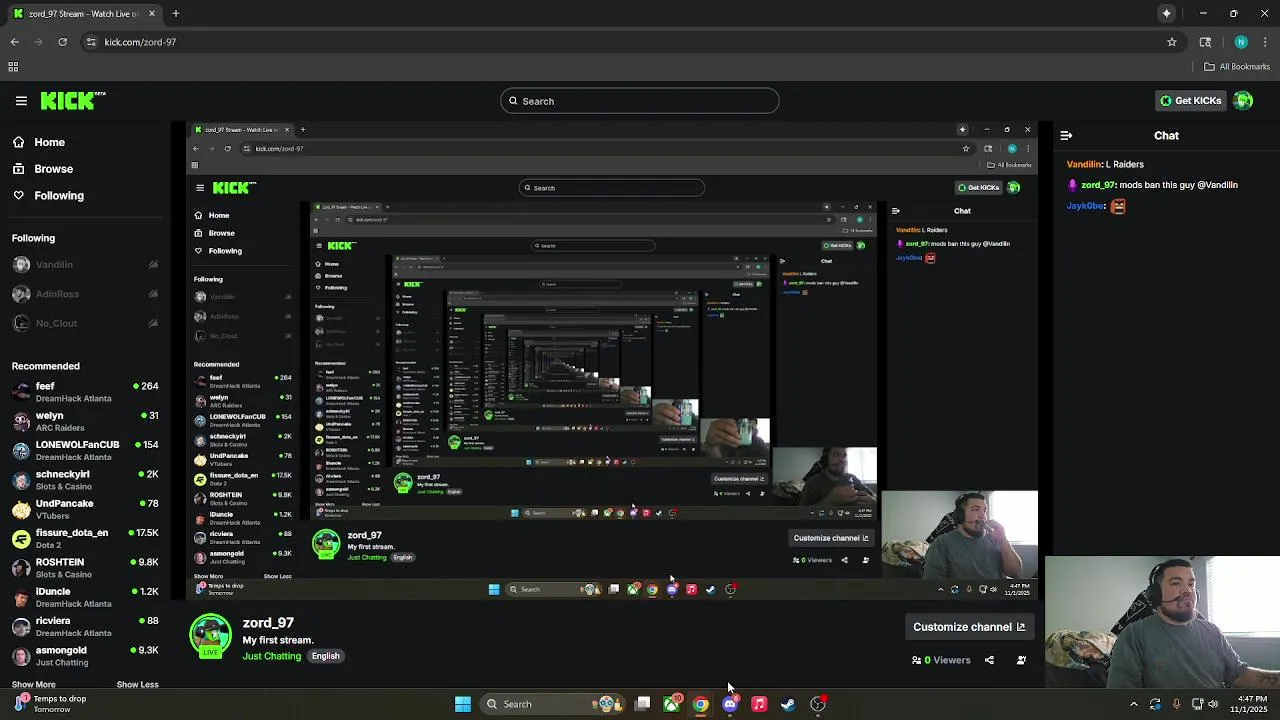
Task: Open recommended channel UndPancake VTubers
Action: (85, 509)
